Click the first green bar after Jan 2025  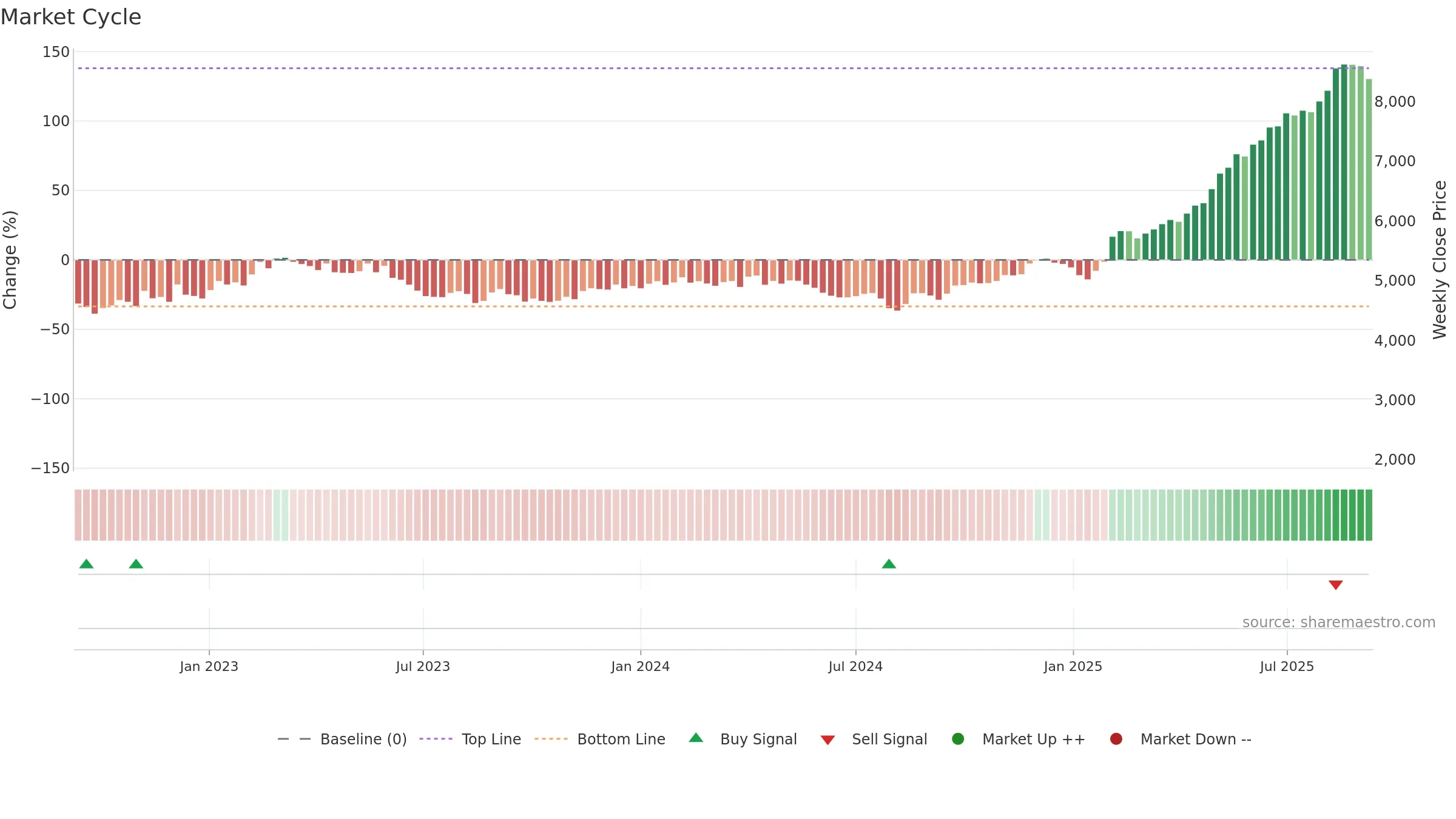click(1112, 248)
